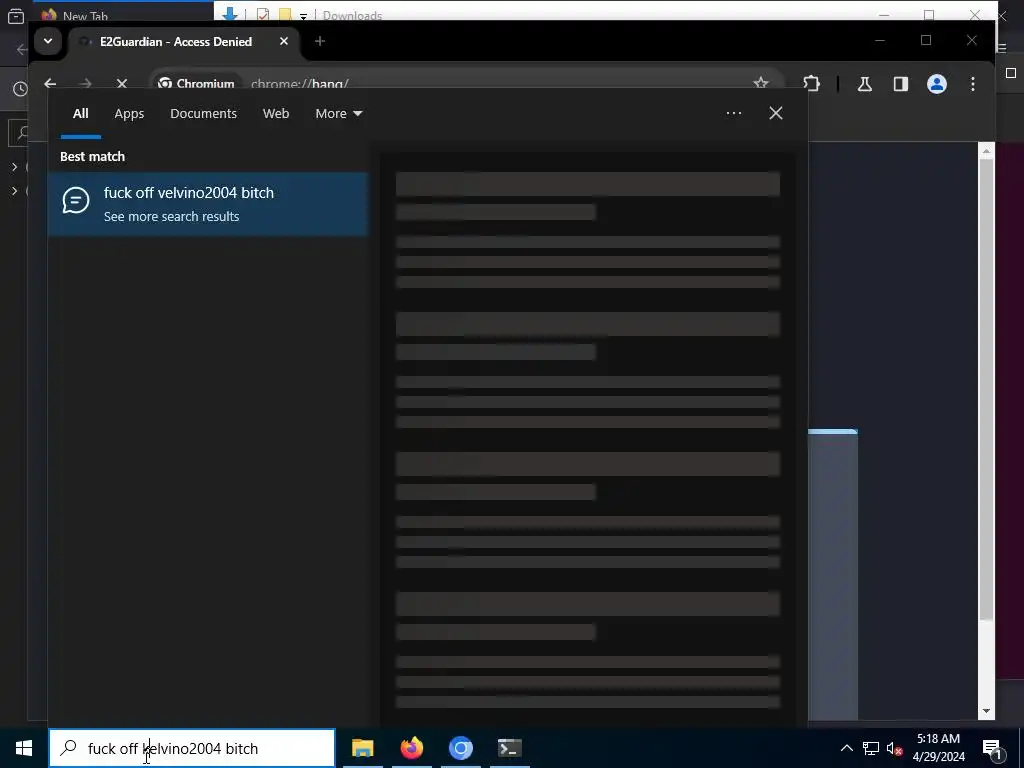This screenshot has height=768, width=1024.
Task: Open the Firefox hamburger menu
Action: point(1002,48)
